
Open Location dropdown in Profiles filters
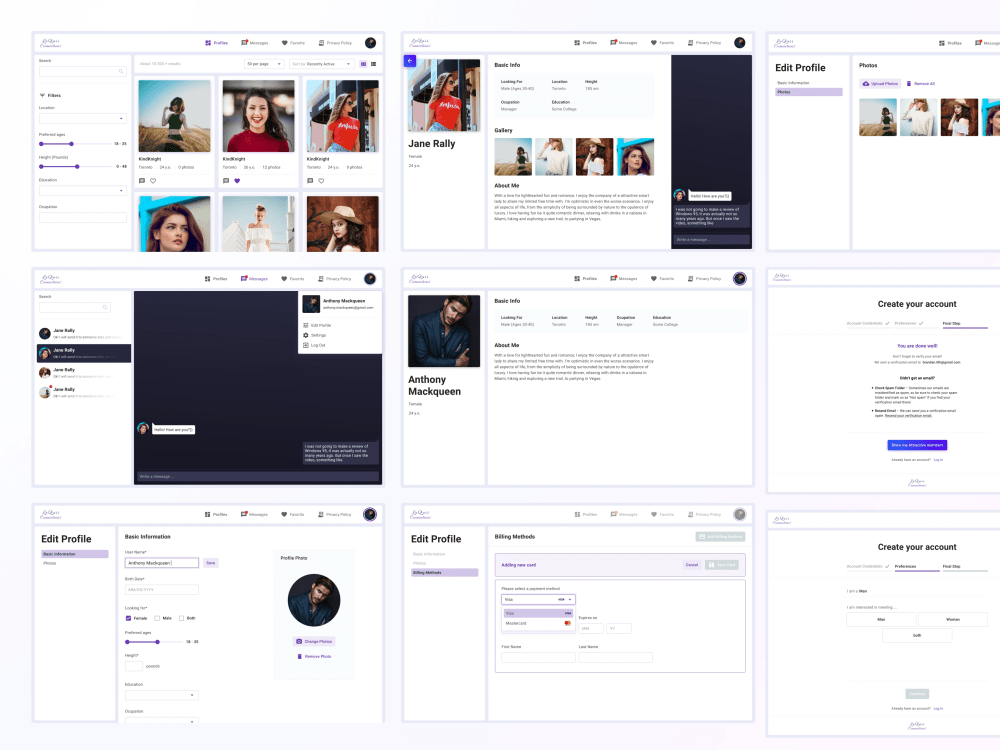tap(83, 118)
